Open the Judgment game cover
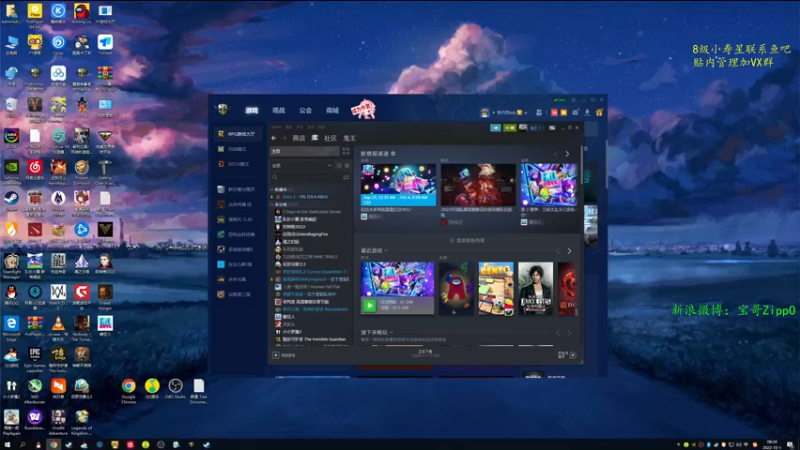The width and height of the screenshot is (800, 450). pos(535,288)
